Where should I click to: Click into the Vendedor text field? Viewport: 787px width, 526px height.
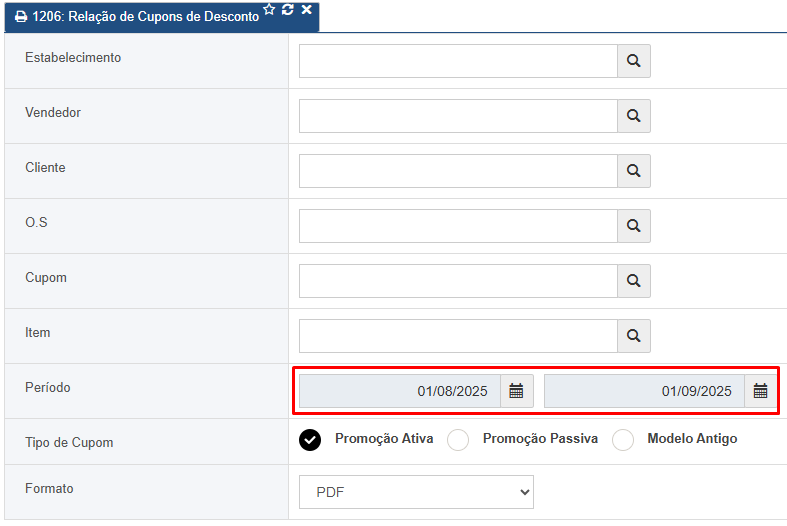tap(458, 116)
